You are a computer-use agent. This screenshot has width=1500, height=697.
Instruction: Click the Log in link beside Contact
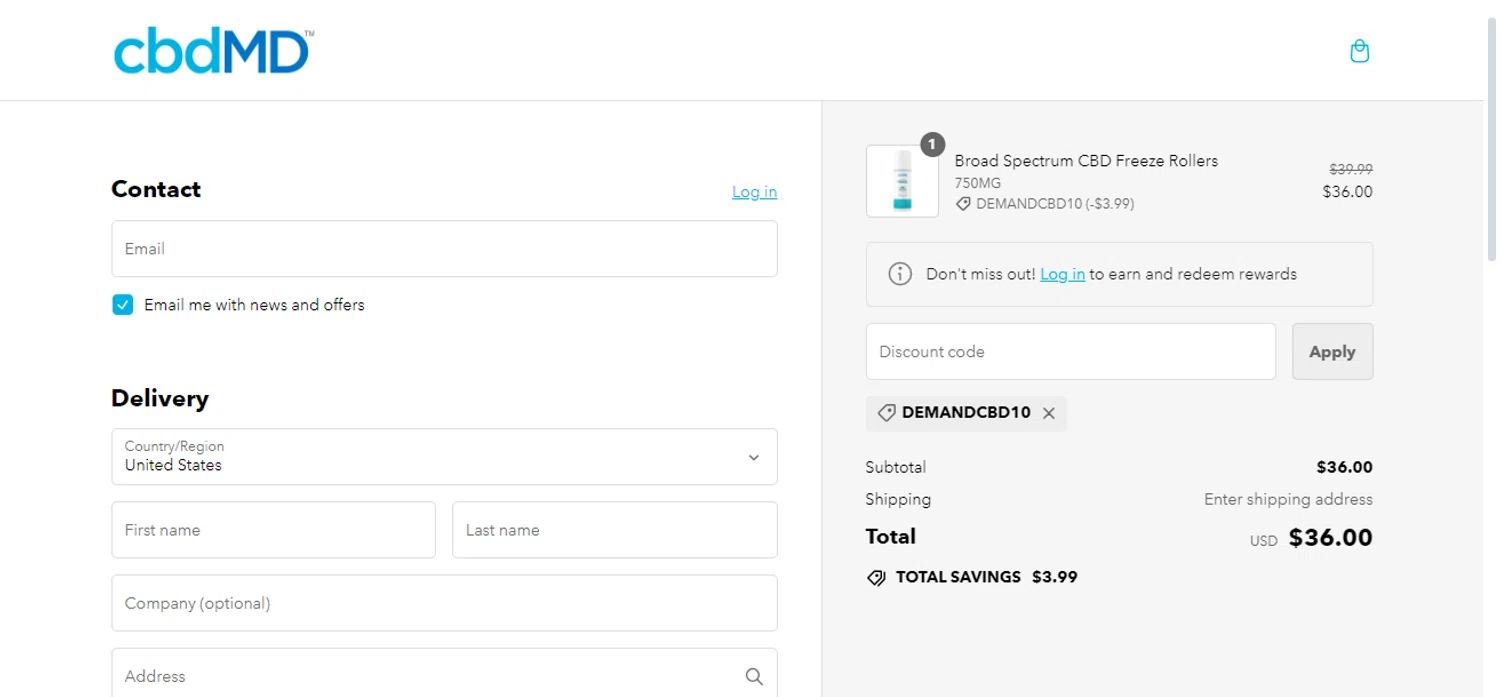[x=754, y=192]
